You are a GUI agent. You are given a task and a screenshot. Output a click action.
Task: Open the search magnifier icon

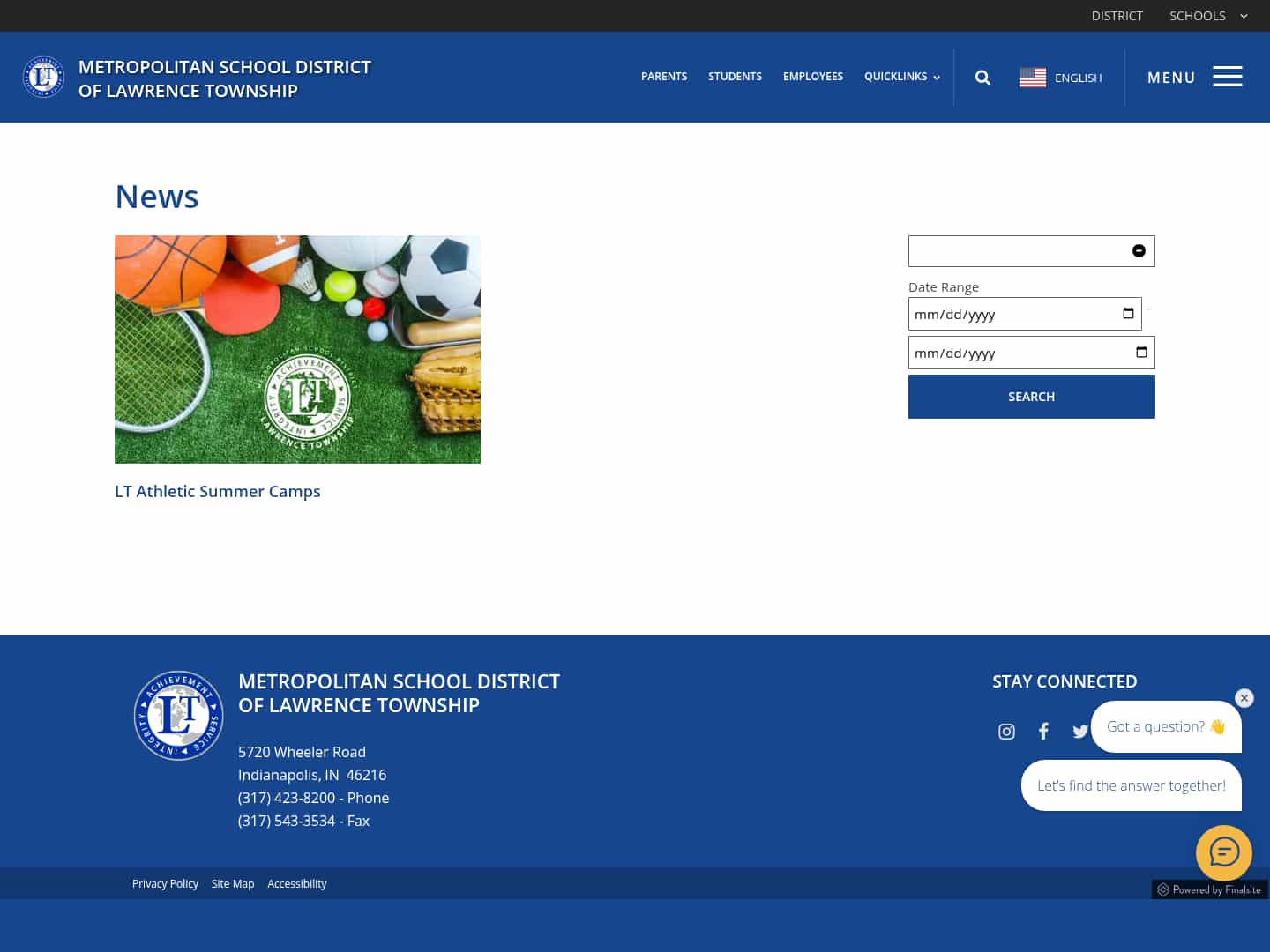[982, 78]
